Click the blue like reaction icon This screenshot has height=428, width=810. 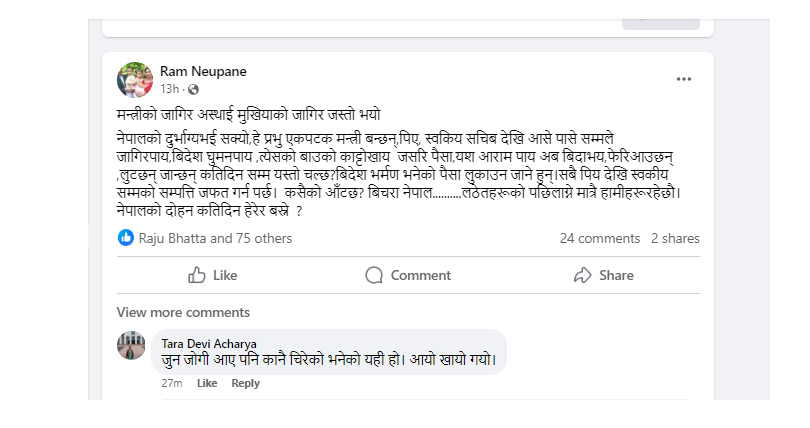point(126,238)
